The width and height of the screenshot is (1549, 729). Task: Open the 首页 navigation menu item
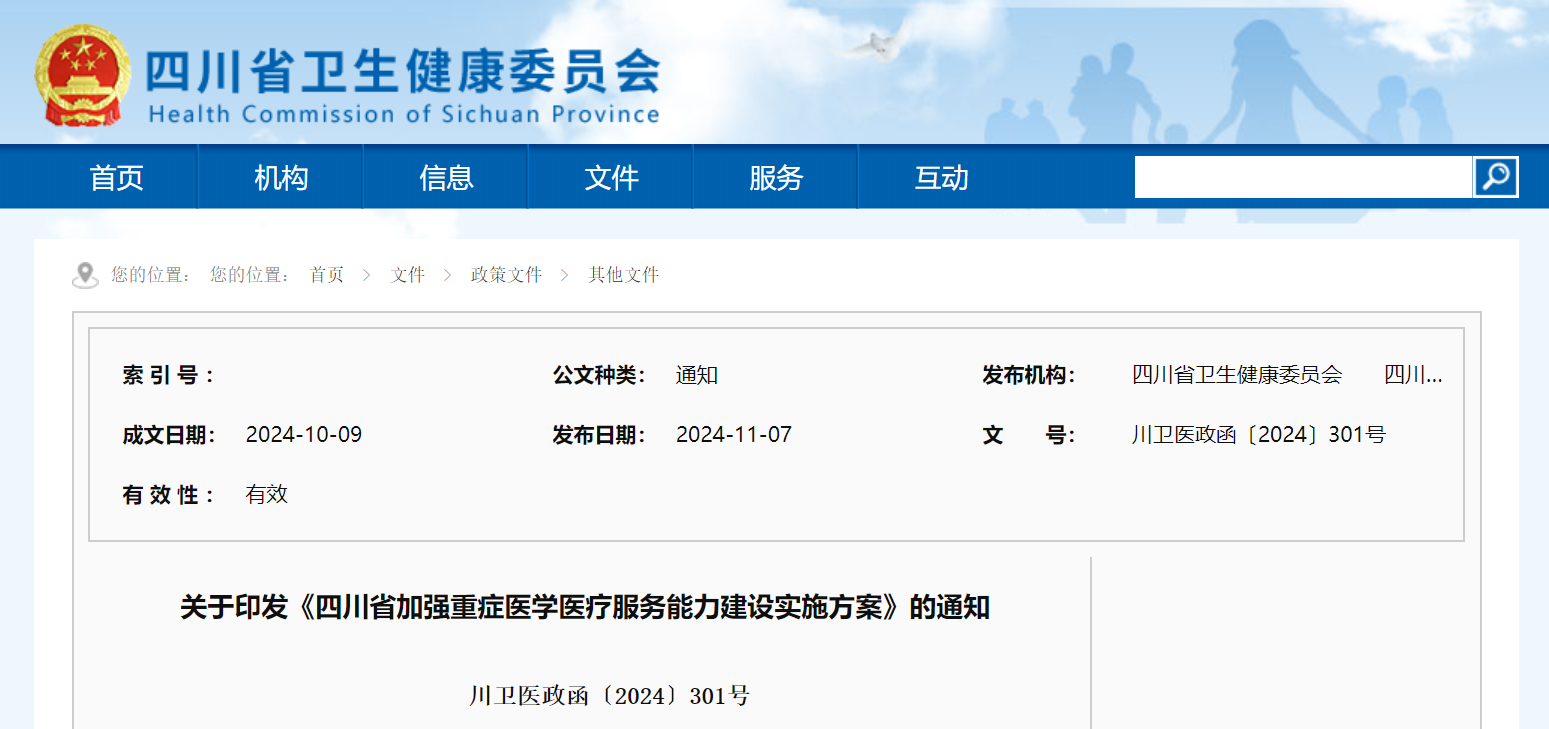pos(117,178)
